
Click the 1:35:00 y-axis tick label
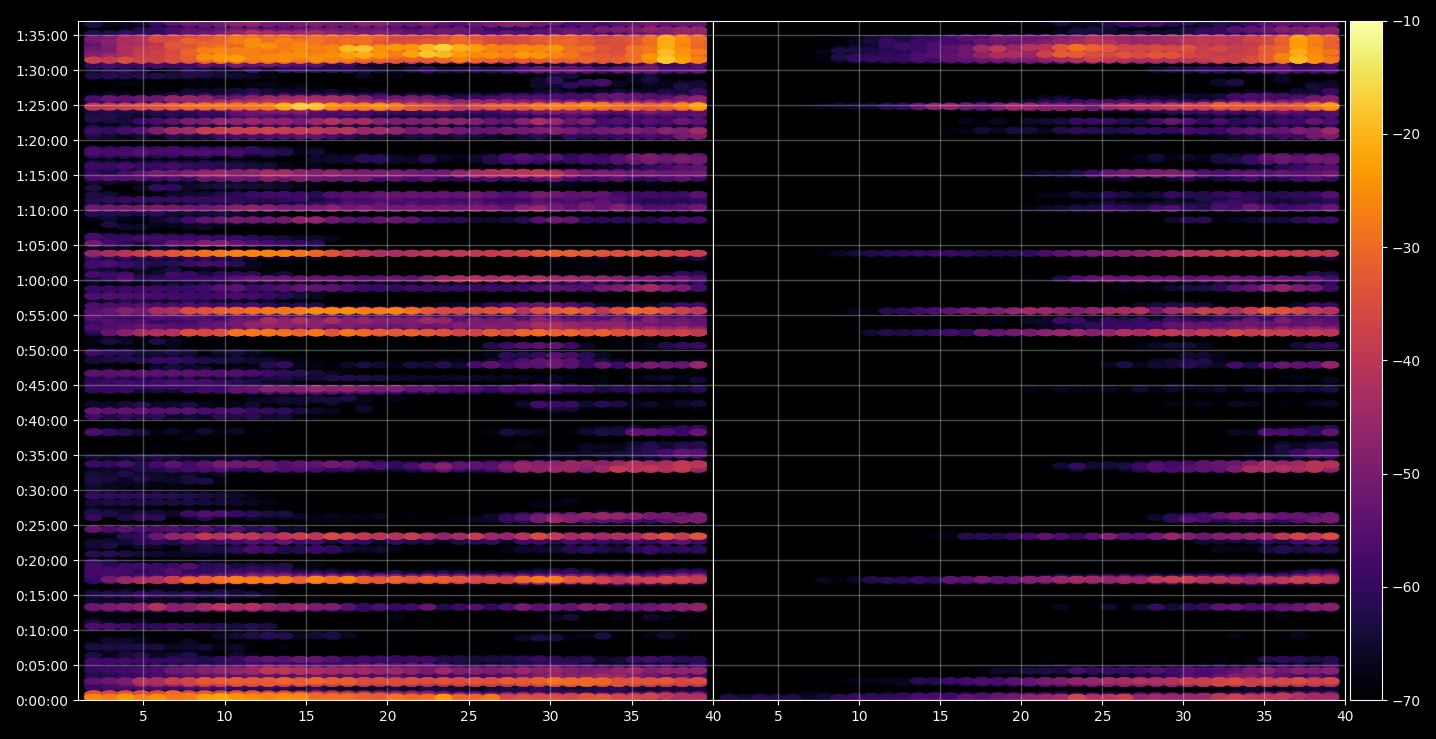coord(42,36)
